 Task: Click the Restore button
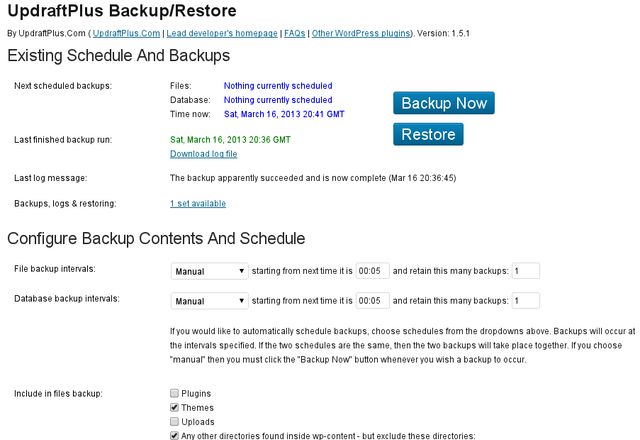point(428,134)
